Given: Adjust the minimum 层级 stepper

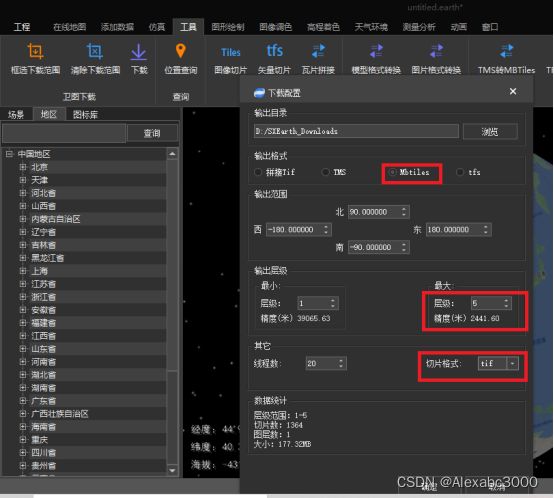Looking at the screenshot, I should coord(333,303).
